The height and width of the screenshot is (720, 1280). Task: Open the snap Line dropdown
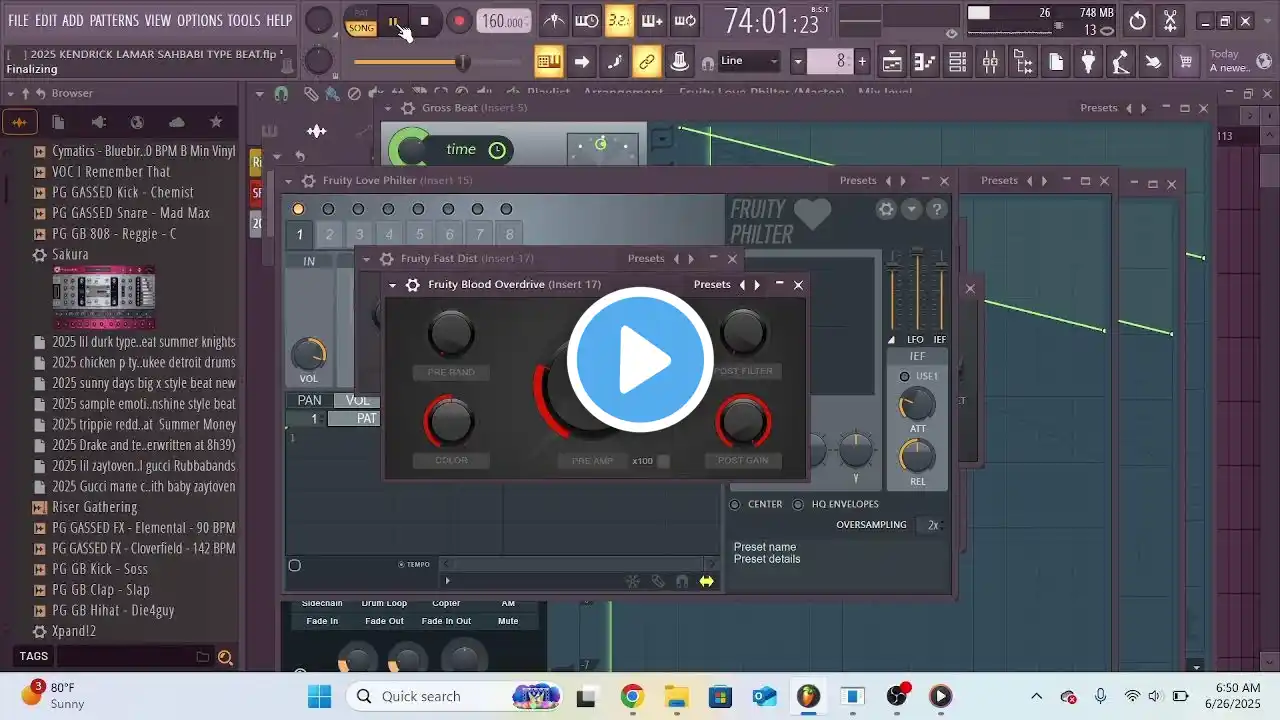[748, 61]
